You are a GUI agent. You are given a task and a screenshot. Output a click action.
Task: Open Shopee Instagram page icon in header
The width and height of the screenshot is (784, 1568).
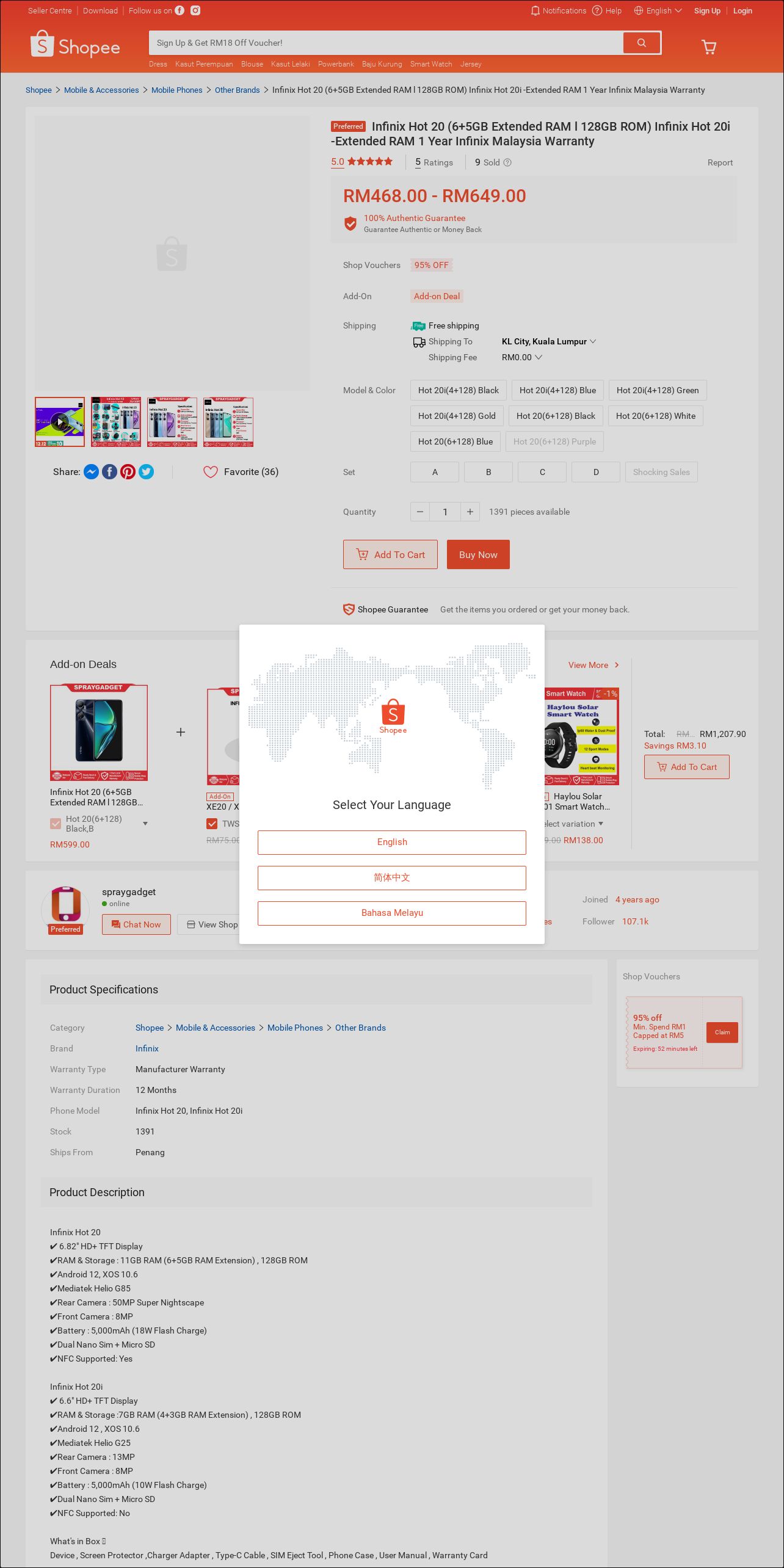(x=195, y=10)
